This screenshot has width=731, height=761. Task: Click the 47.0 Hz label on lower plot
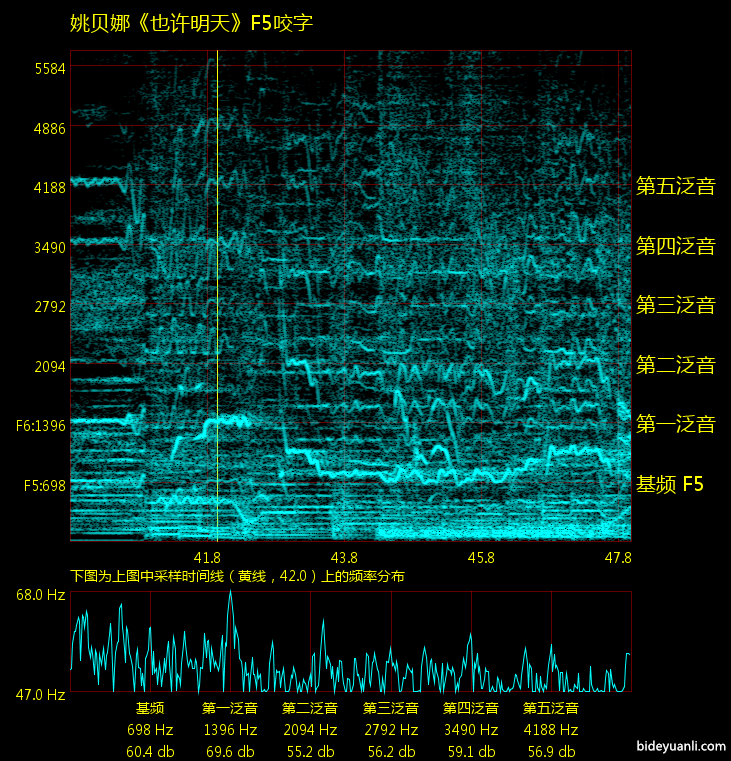click(x=40, y=694)
